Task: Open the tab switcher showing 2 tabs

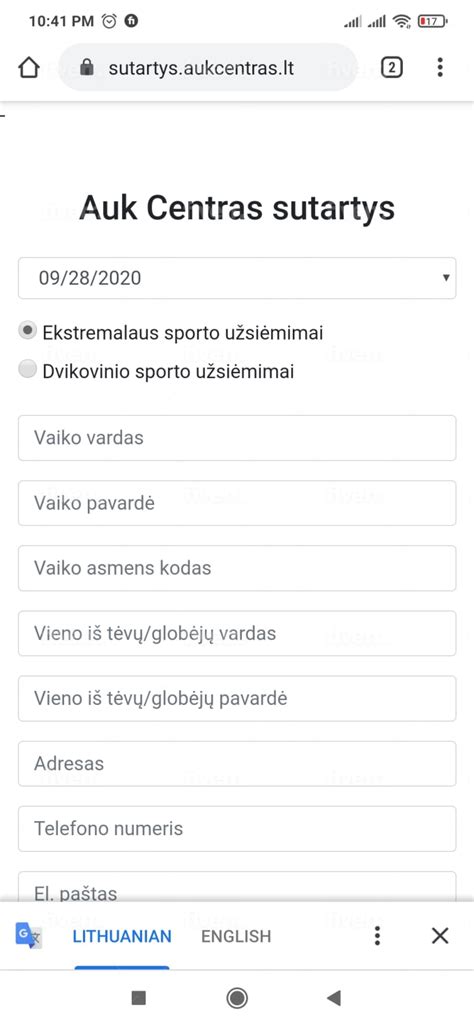Action: (392, 67)
